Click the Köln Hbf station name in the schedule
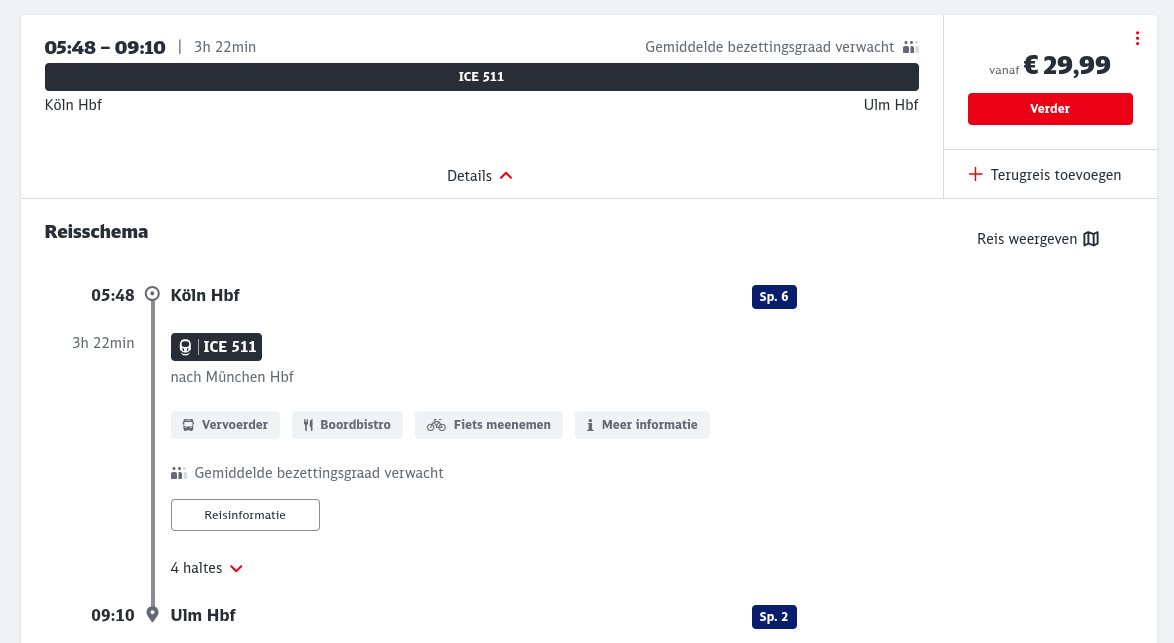Image resolution: width=1174 pixels, height=643 pixels. [205, 295]
